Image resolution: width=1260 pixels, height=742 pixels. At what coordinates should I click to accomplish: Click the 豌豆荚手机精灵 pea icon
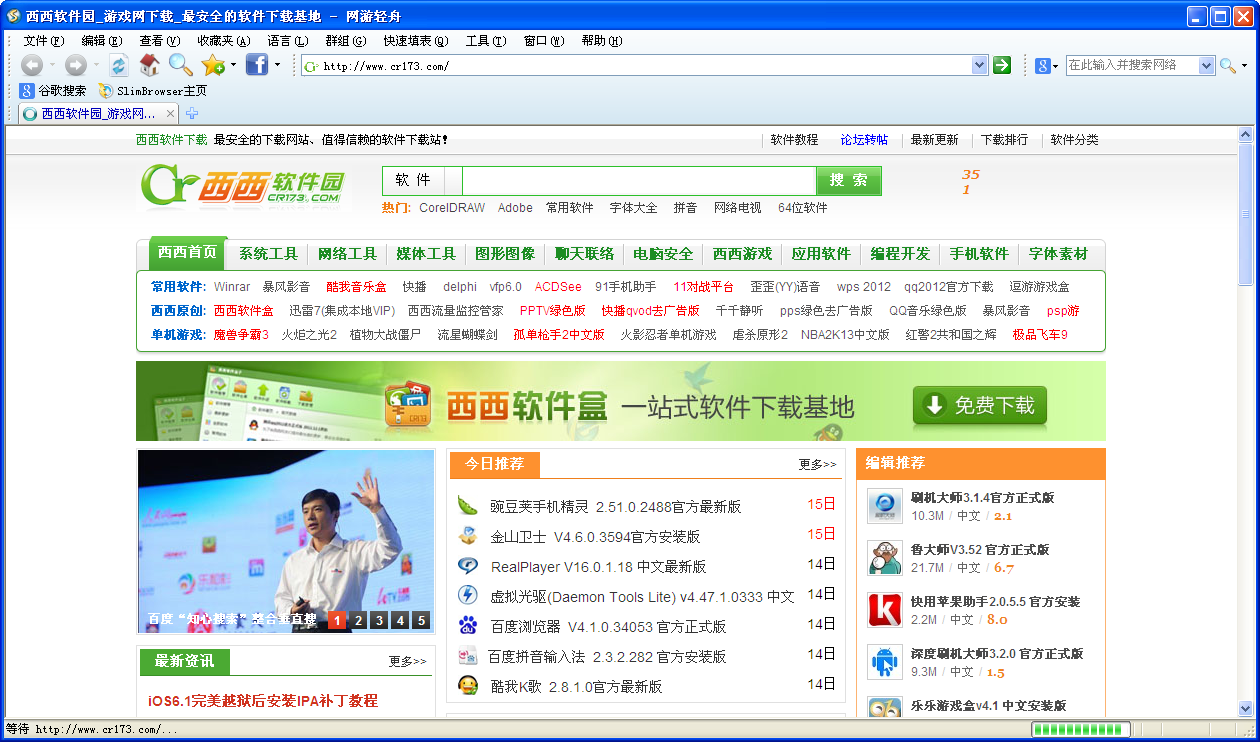pos(468,505)
